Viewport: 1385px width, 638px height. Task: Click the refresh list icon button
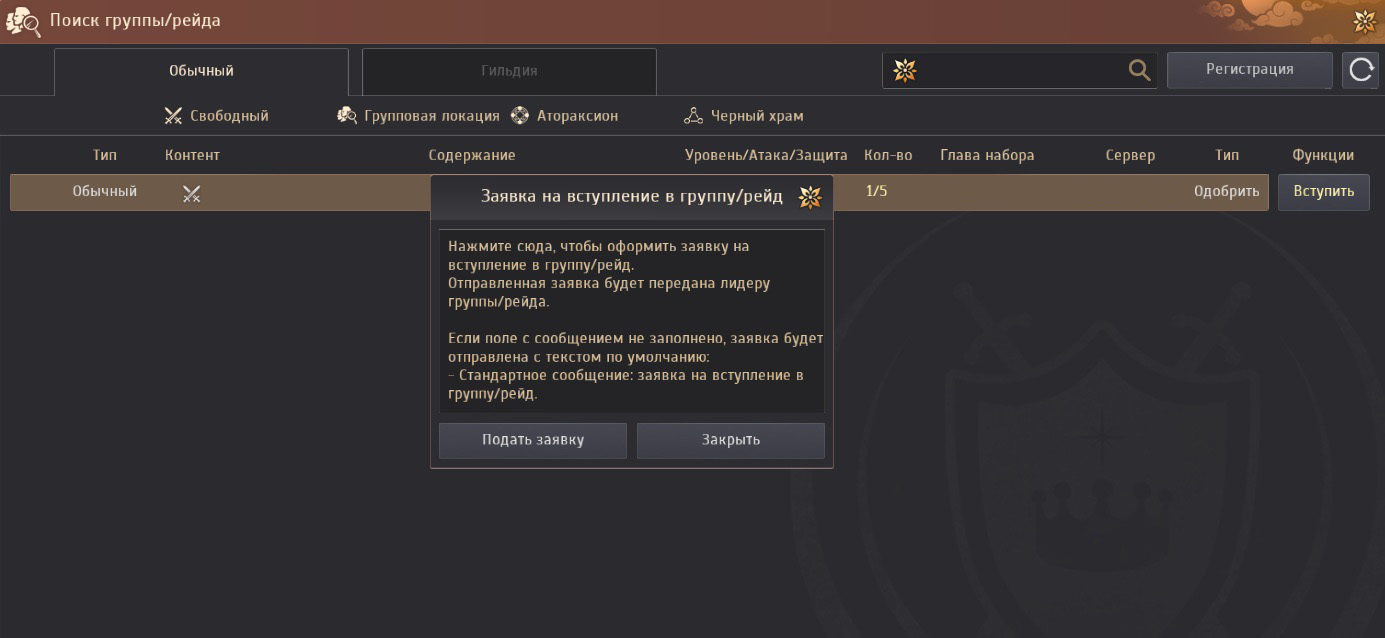[x=1360, y=70]
